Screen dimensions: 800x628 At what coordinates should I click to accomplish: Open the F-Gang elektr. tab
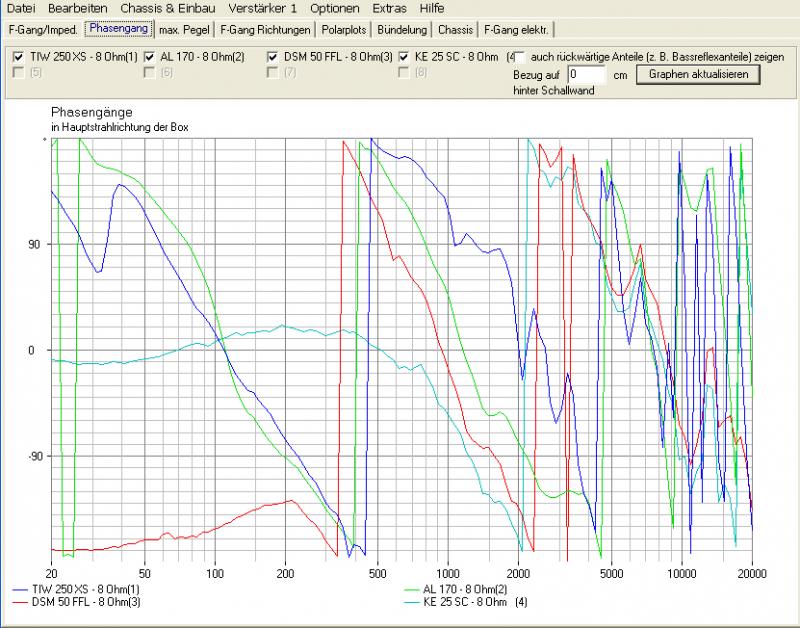pyautogui.click(x=518, y=29)
